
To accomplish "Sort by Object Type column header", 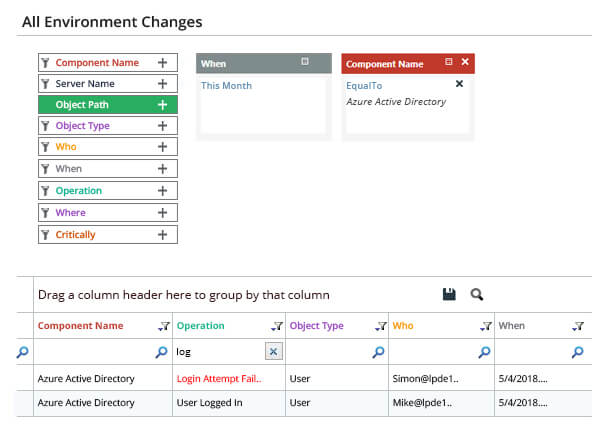I will pyautogui.click(x=317, y=325).
